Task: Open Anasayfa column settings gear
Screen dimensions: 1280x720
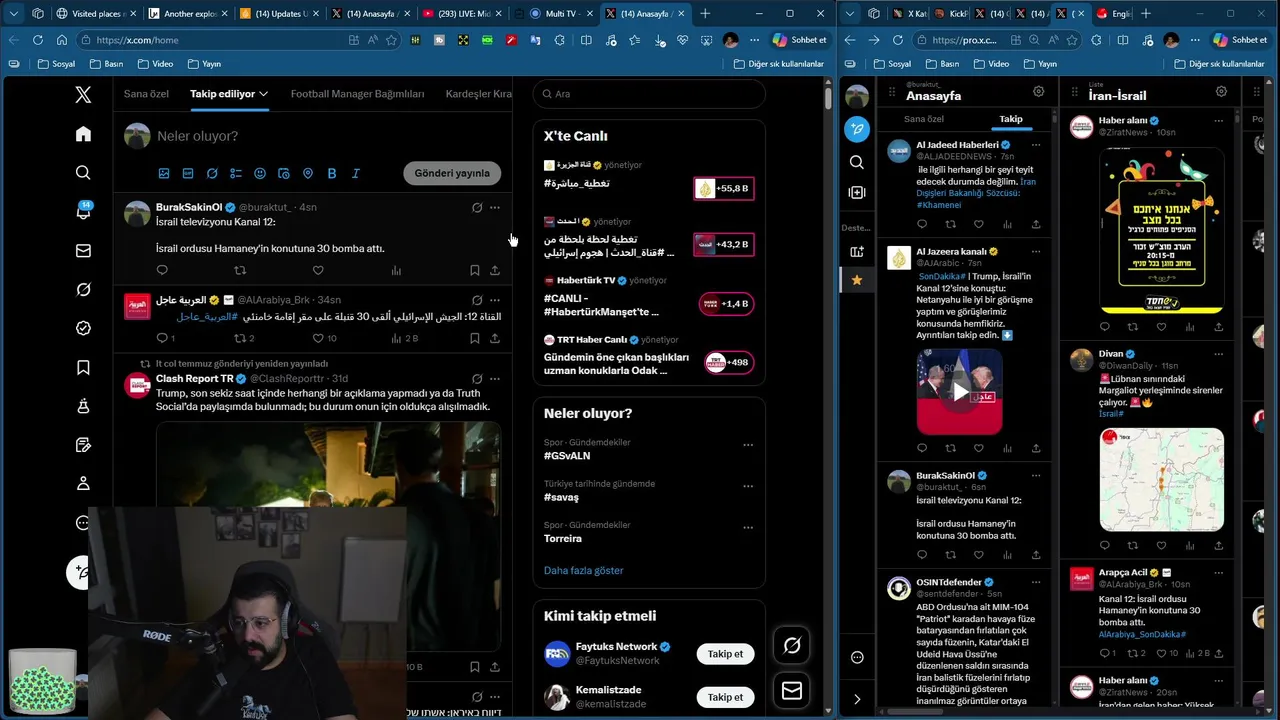Action: click(1039, 91)
